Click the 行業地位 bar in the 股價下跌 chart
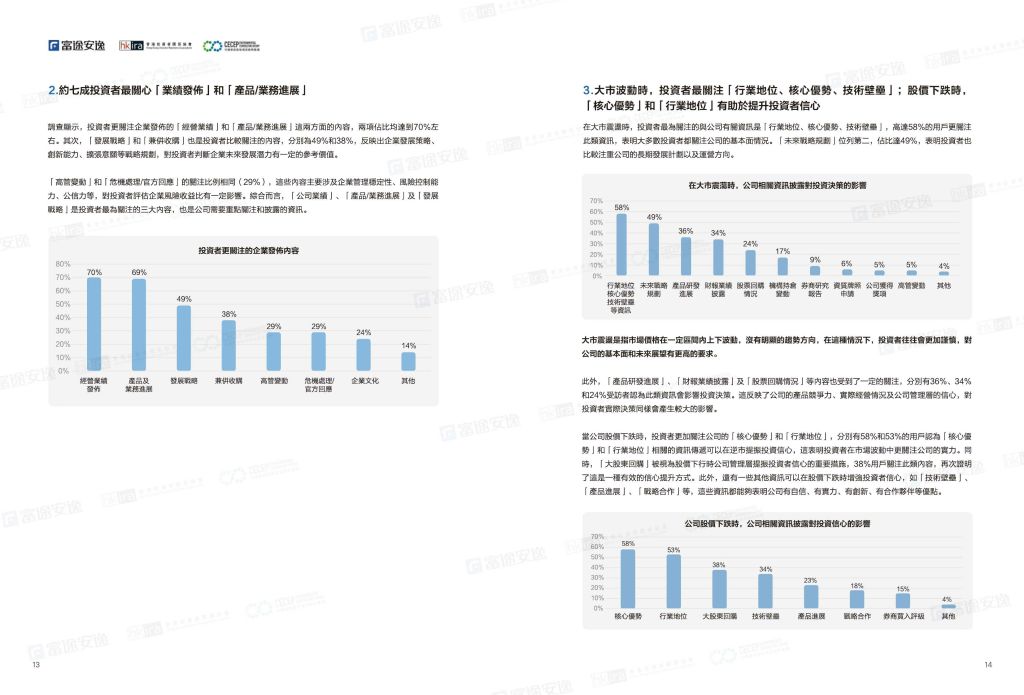 coord(673,581)
